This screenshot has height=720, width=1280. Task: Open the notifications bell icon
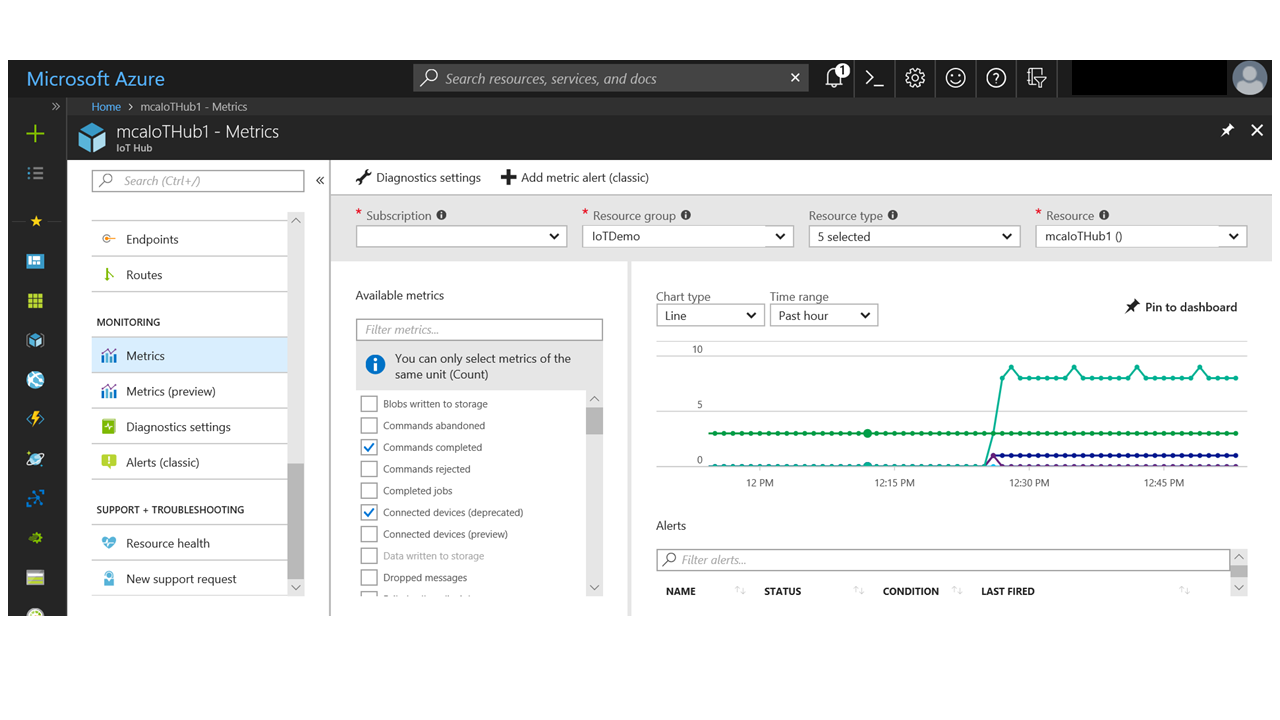point(834,78)
